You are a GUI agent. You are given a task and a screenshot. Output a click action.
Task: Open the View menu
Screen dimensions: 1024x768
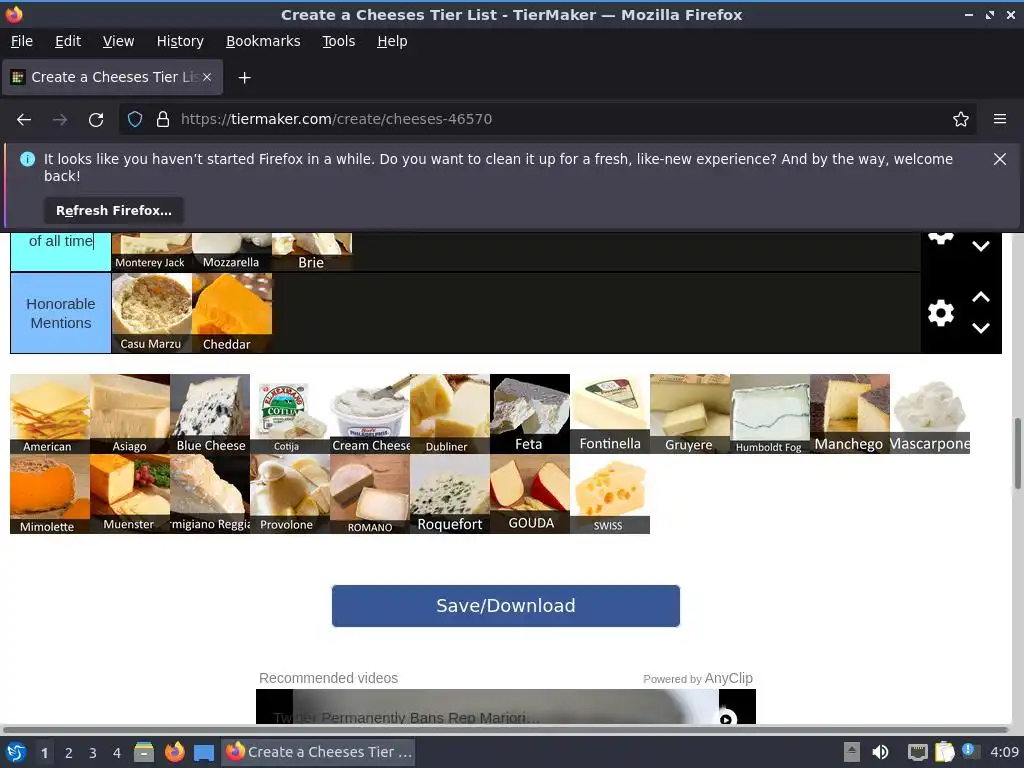[x=118, y=41]
